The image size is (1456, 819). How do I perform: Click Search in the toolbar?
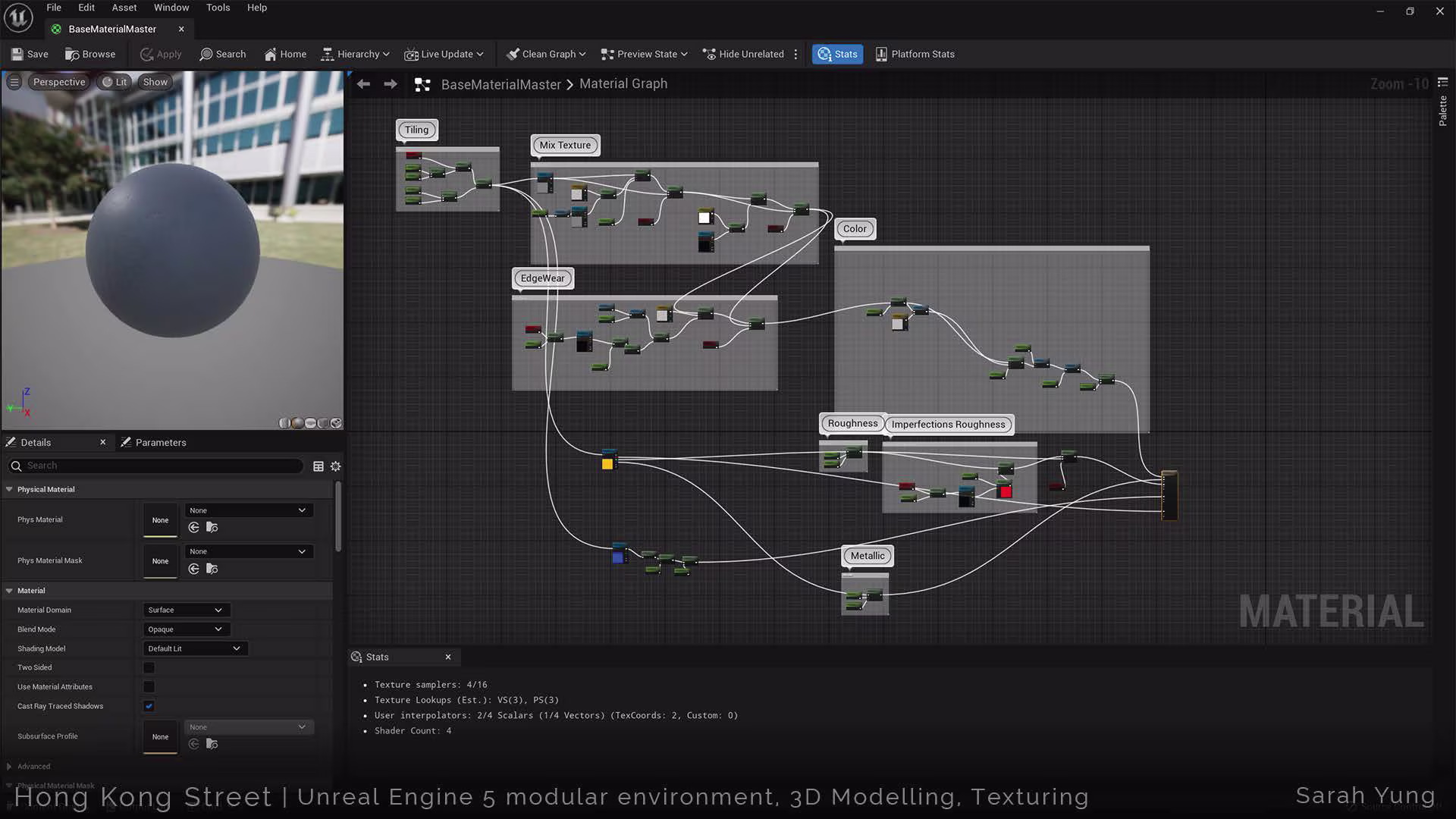click(x=222, y=54)
